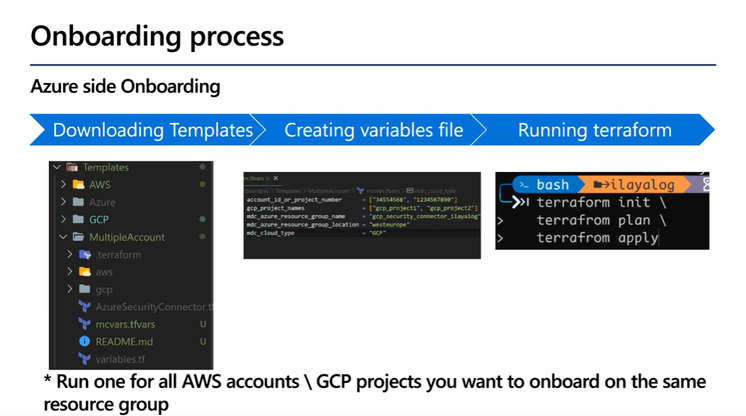Select the Running terraform step
The width and height of the screenshot is (746, 416).
point(594,130)
